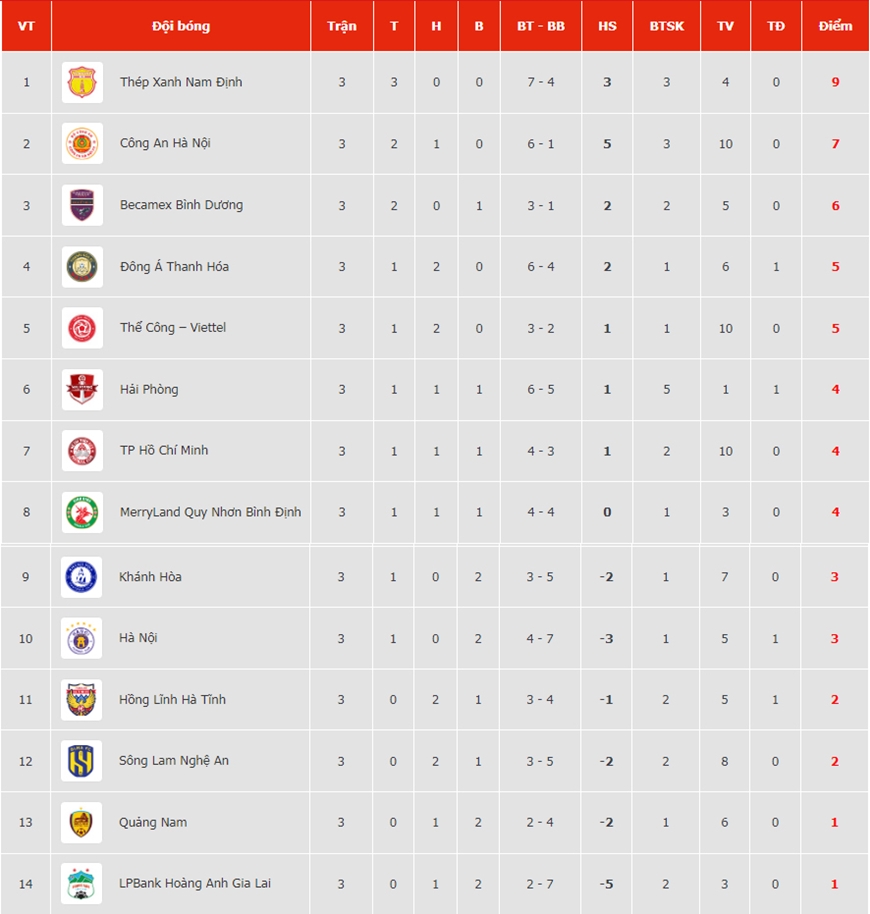Click the BT - BB column header
Viewport: 870px width, 914px height.
(x=541, y=26)
